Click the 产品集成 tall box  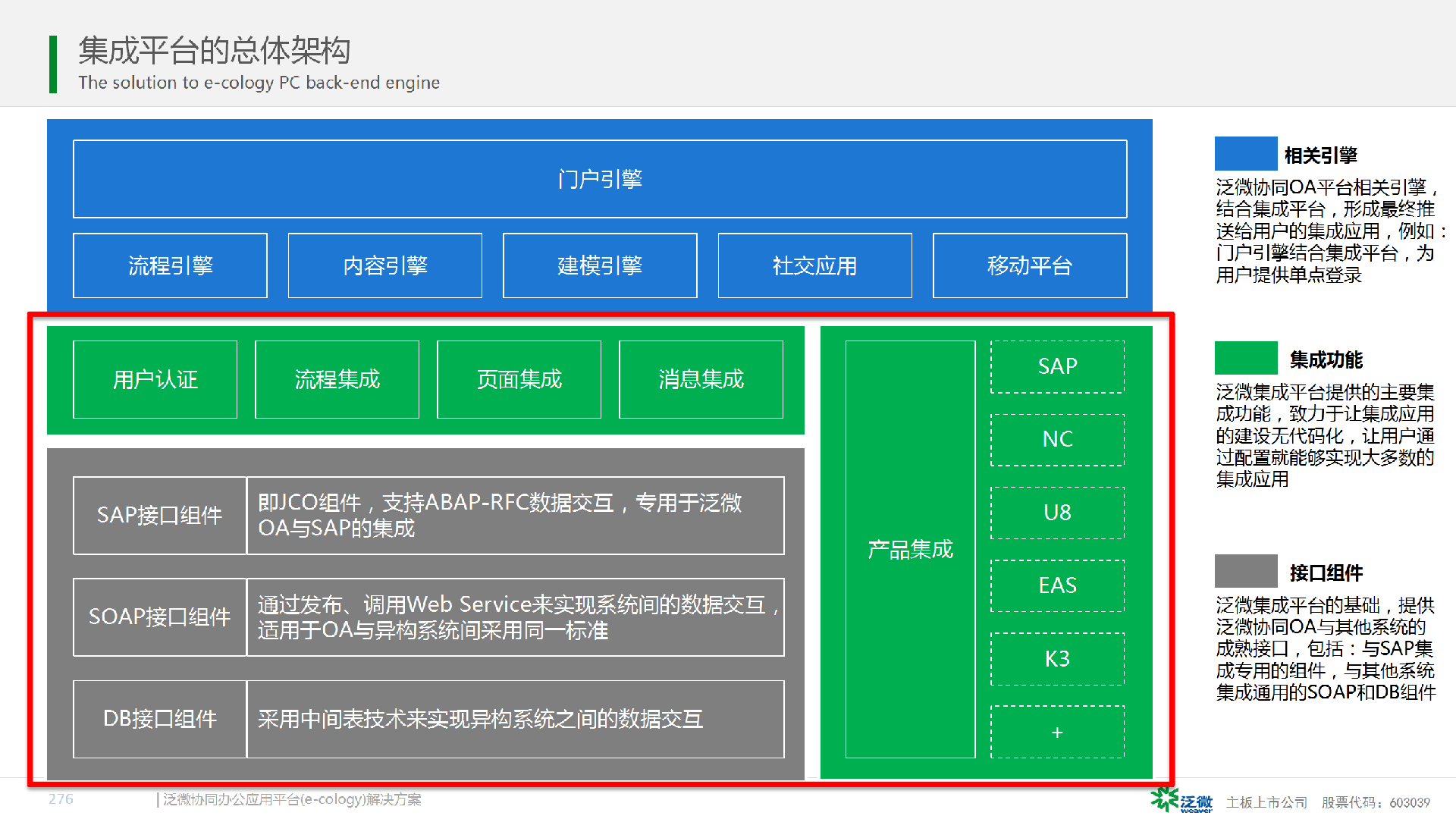coord(910,549)
